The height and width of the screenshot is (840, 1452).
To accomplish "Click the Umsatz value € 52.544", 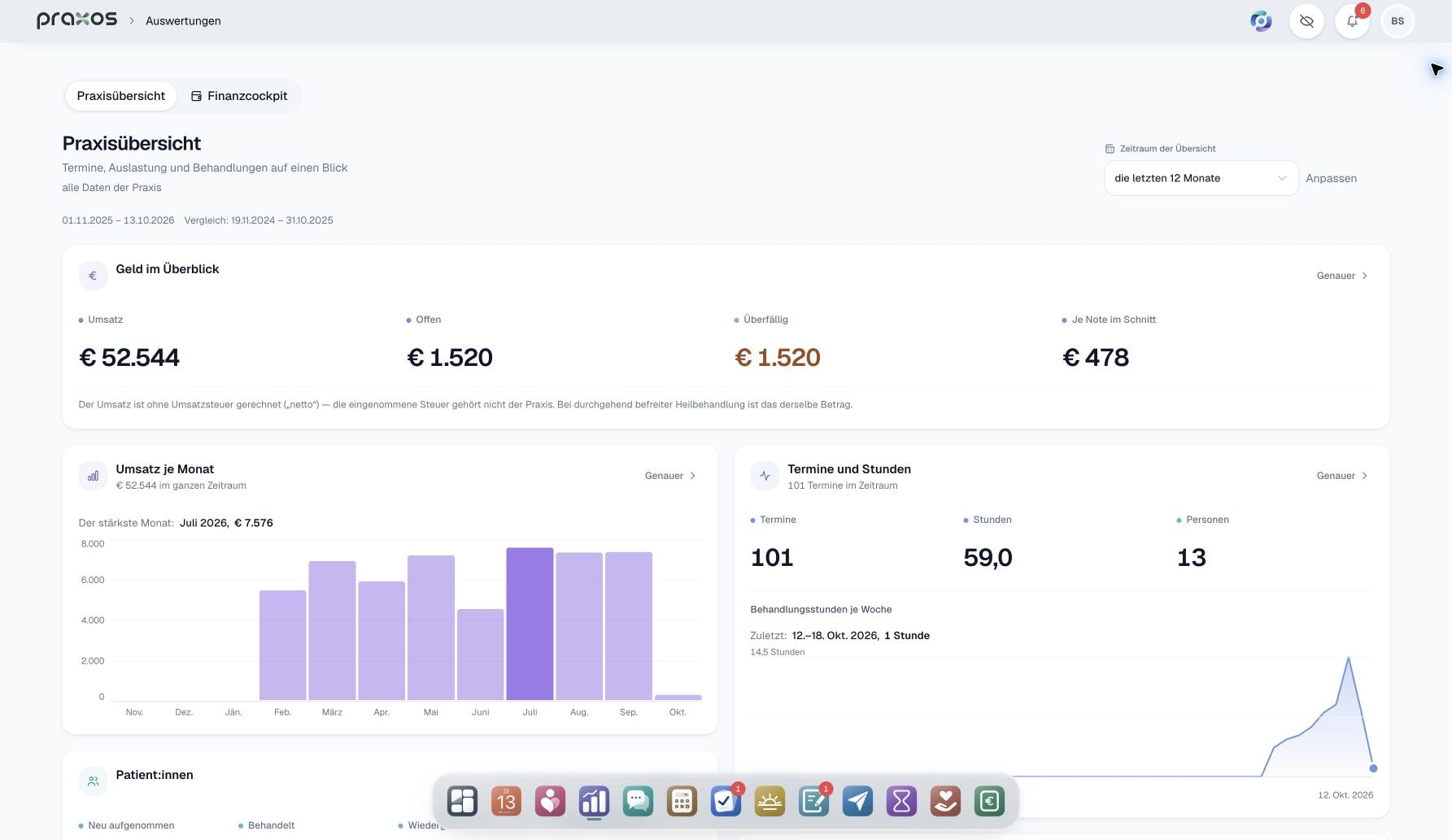I will pyautogui.click(x=129, y=357).
